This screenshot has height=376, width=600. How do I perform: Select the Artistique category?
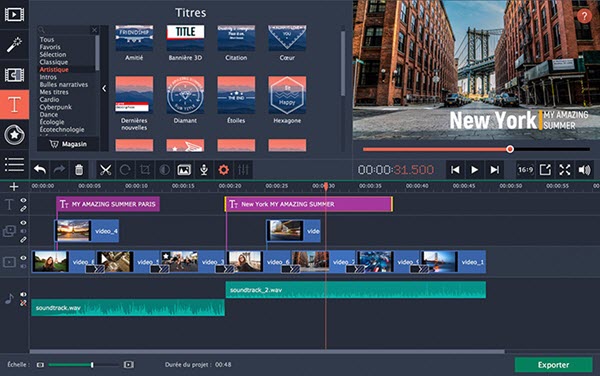point(54,70)
